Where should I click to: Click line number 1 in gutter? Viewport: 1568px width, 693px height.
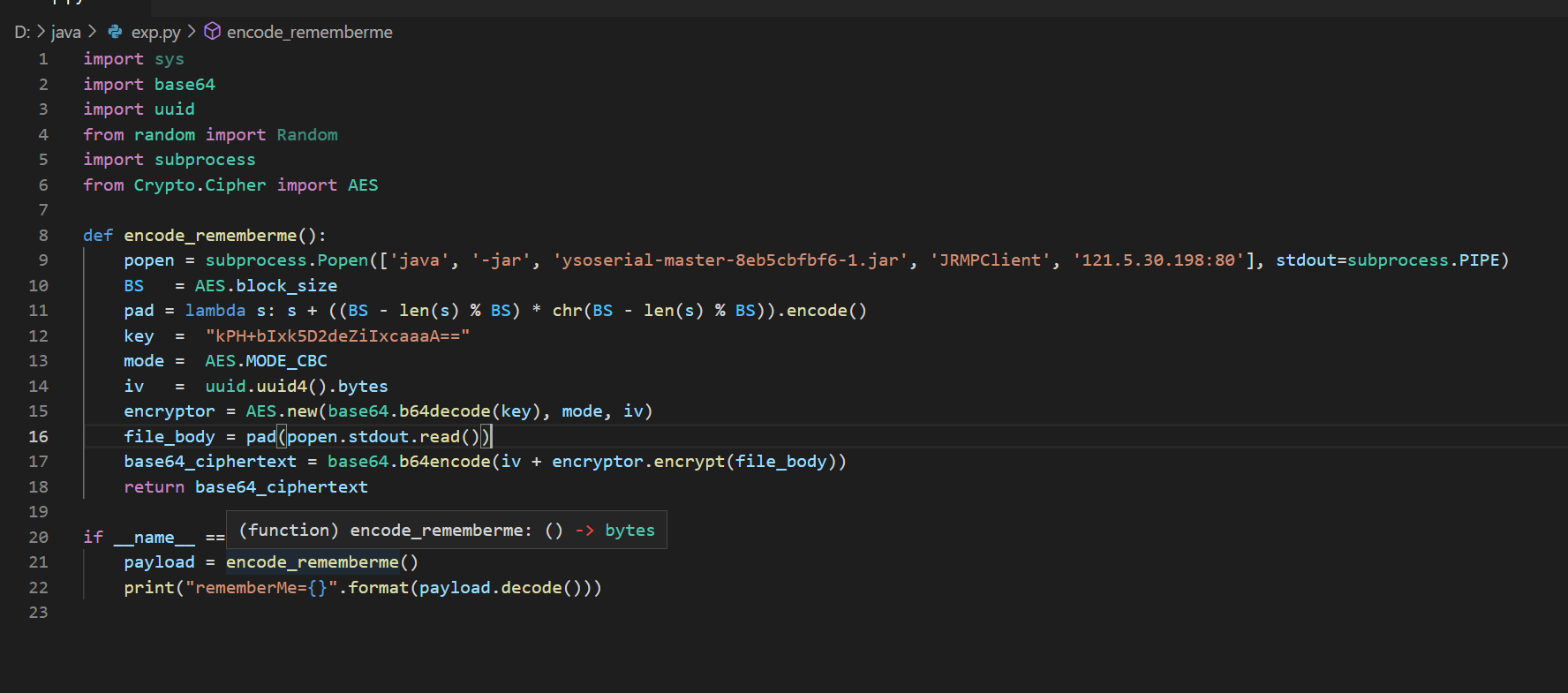pyautogui.click(x=43, y=59)
